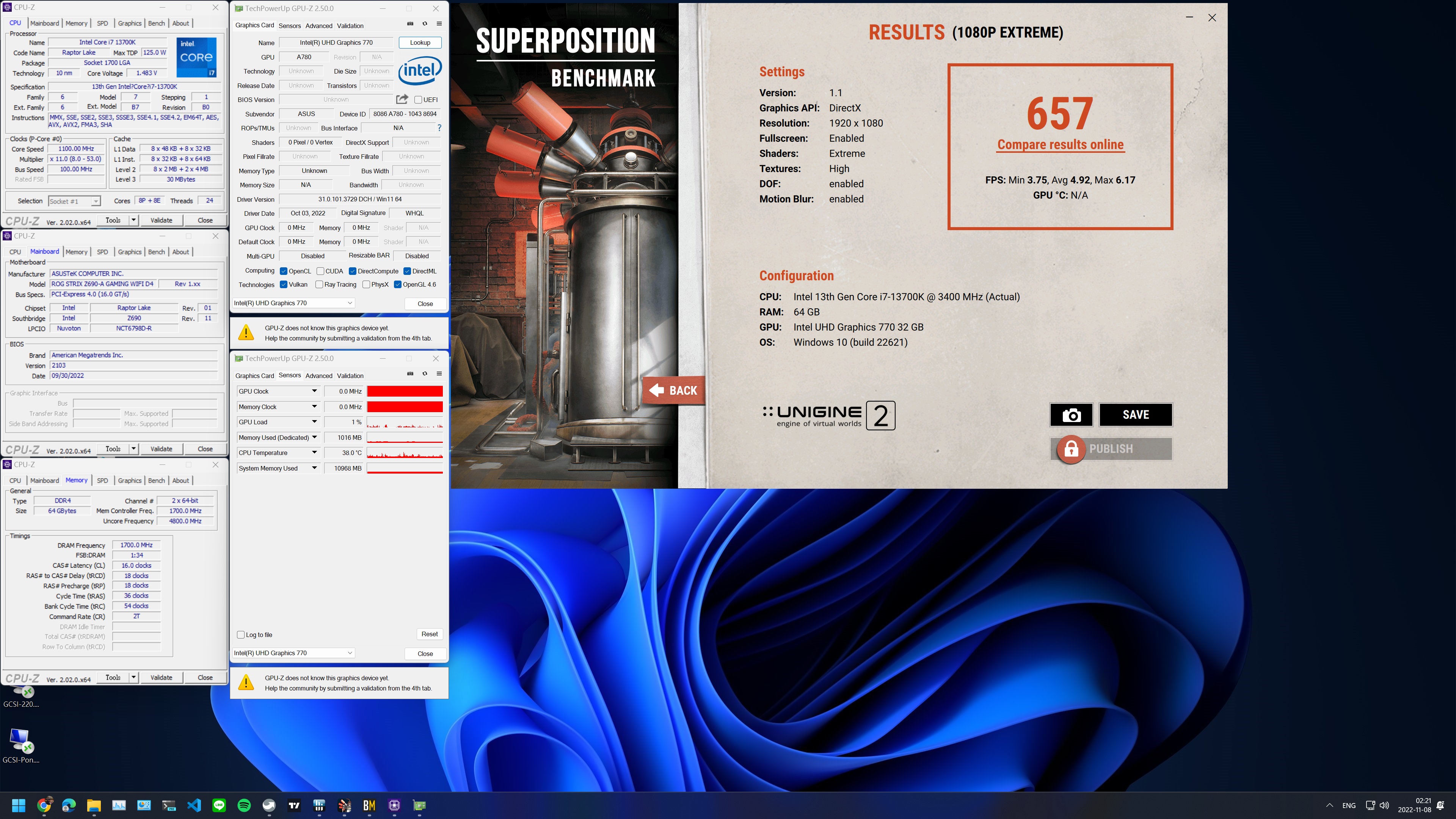This screenshot has width=1456, height=819.
Task: Click the Device ID field in GPU-Z
Action: pyautogui.click(x=405, y=114)
